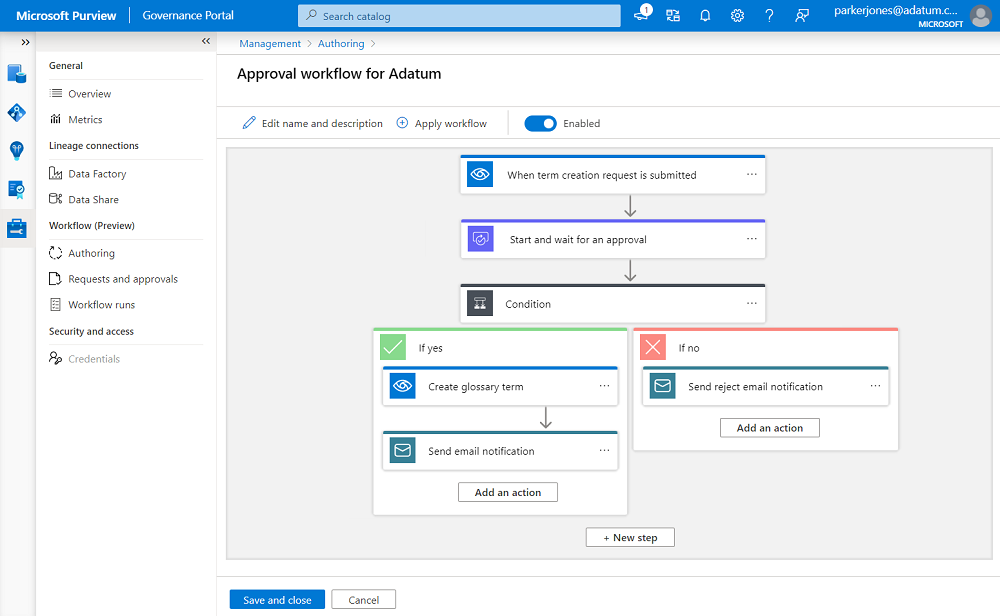This screenshot has width=1000, height=616.
Task: Navigate to Authoring in the breadcrumb
Action: point(341,43)
